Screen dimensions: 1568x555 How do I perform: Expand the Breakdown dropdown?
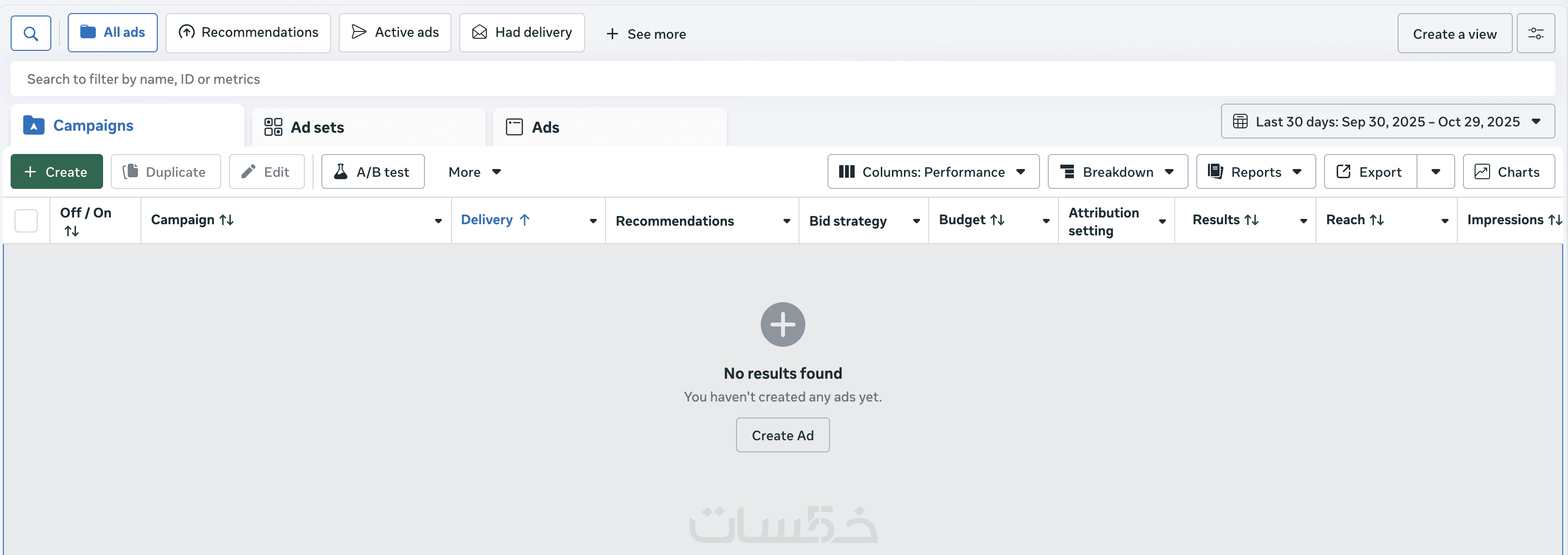1117,172
